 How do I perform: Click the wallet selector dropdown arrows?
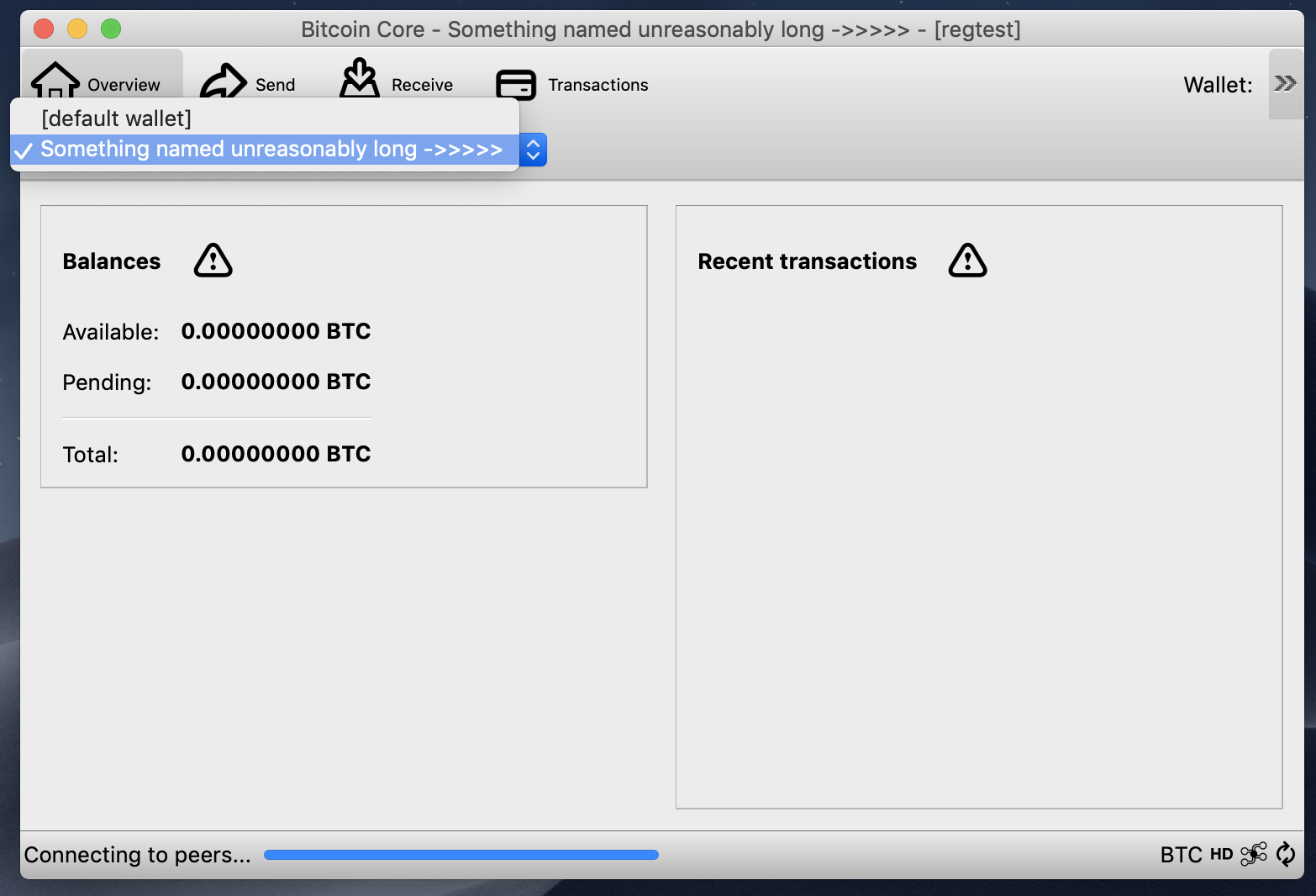coord(533,150)
